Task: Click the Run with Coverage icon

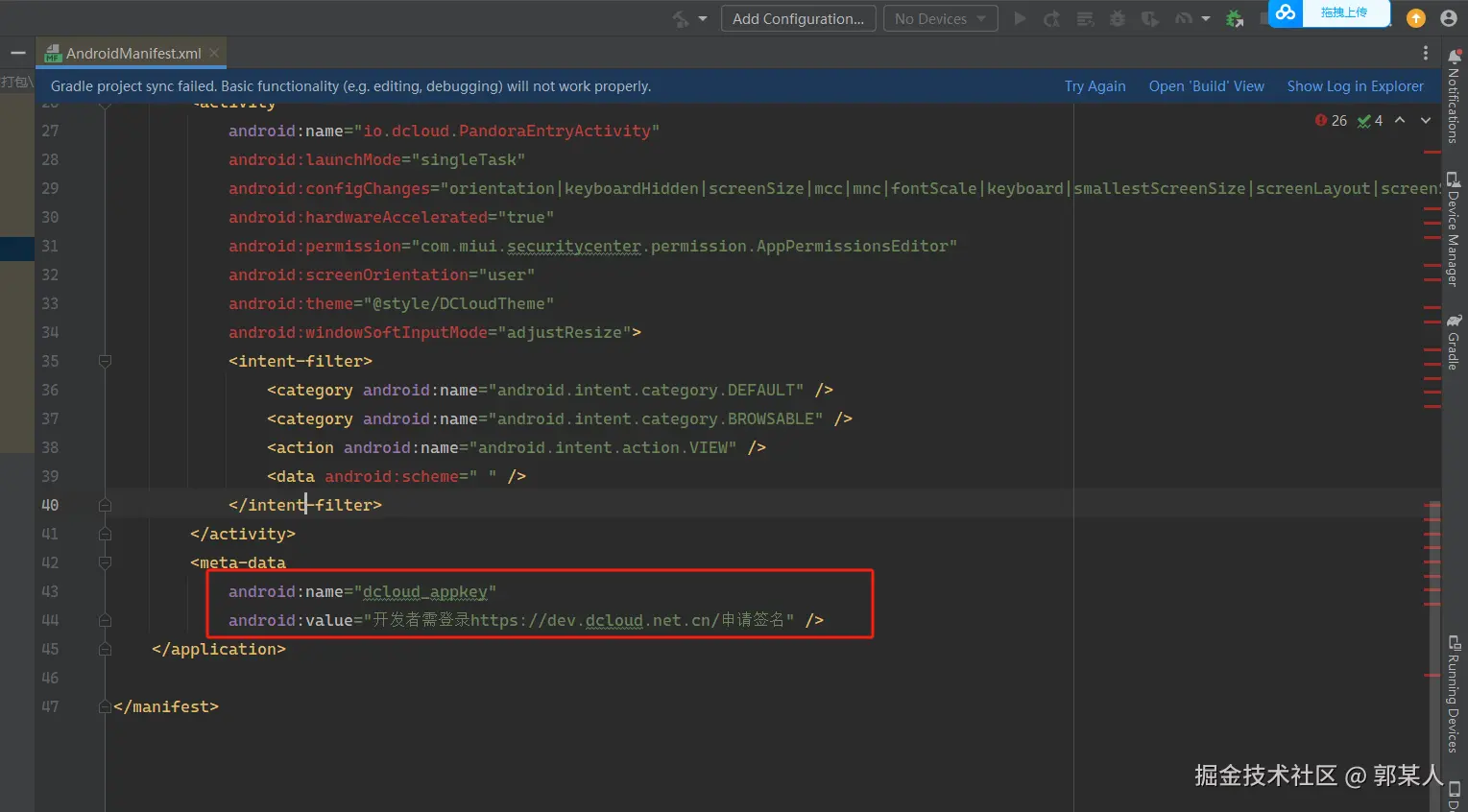Action: tap(1149, 18)
